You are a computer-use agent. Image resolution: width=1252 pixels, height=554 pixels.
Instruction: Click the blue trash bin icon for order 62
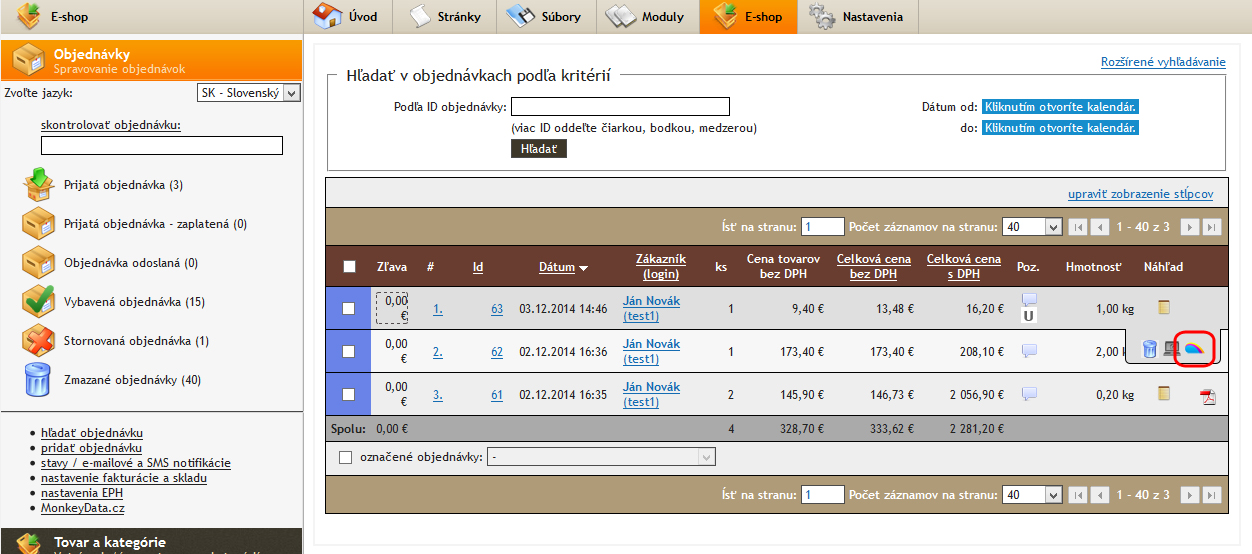pyautogui.click(x=1150, y=350)
